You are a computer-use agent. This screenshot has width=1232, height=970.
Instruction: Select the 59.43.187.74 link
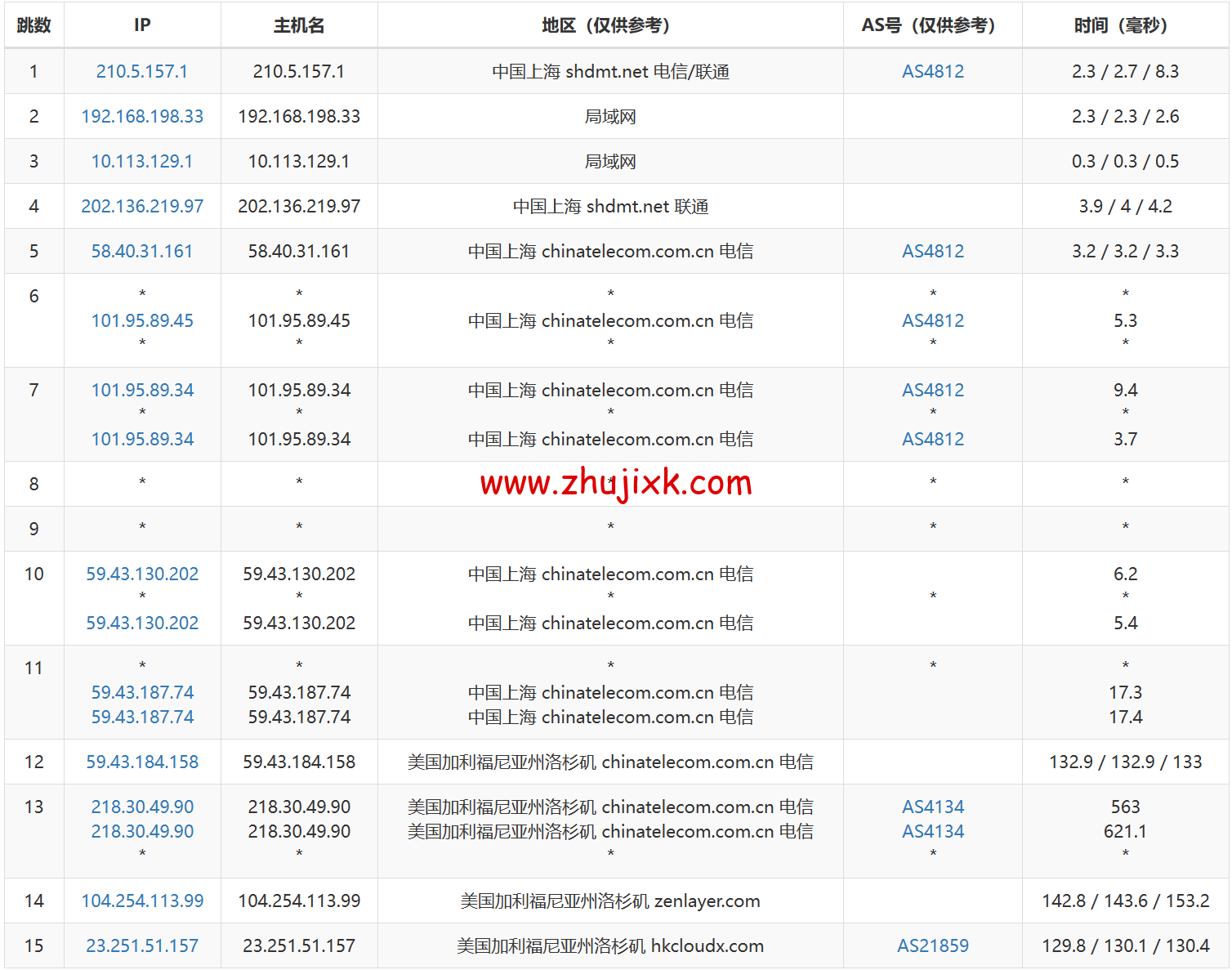coord(141,692)
